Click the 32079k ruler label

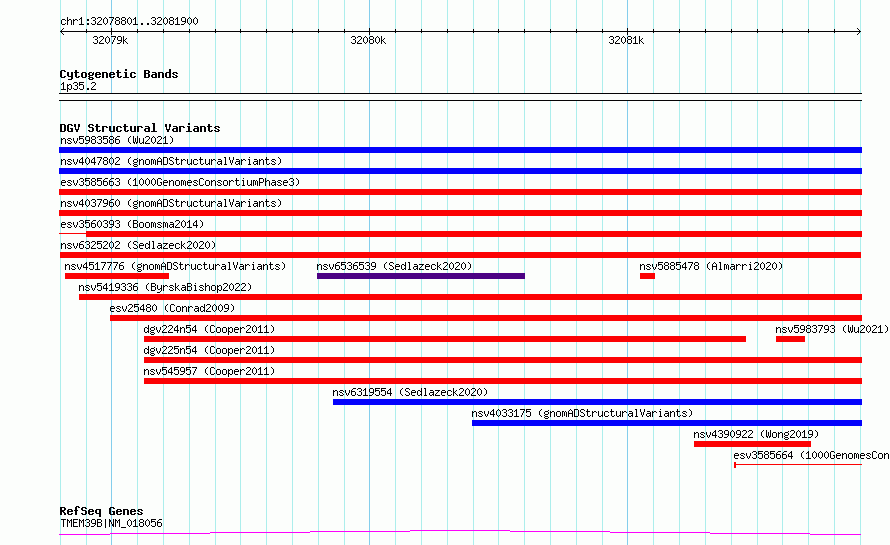tap(110, 40)
